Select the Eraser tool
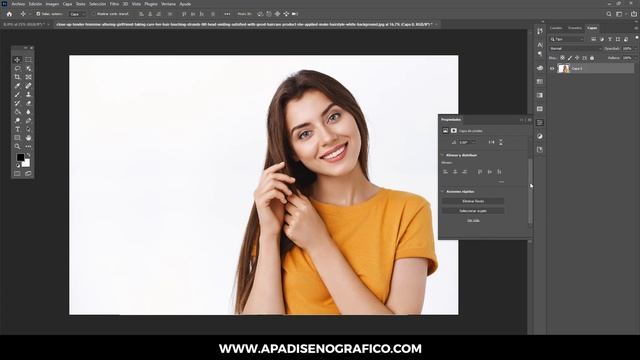The width and height of the screenshot is (640, 360). click(x=28, y=103)
